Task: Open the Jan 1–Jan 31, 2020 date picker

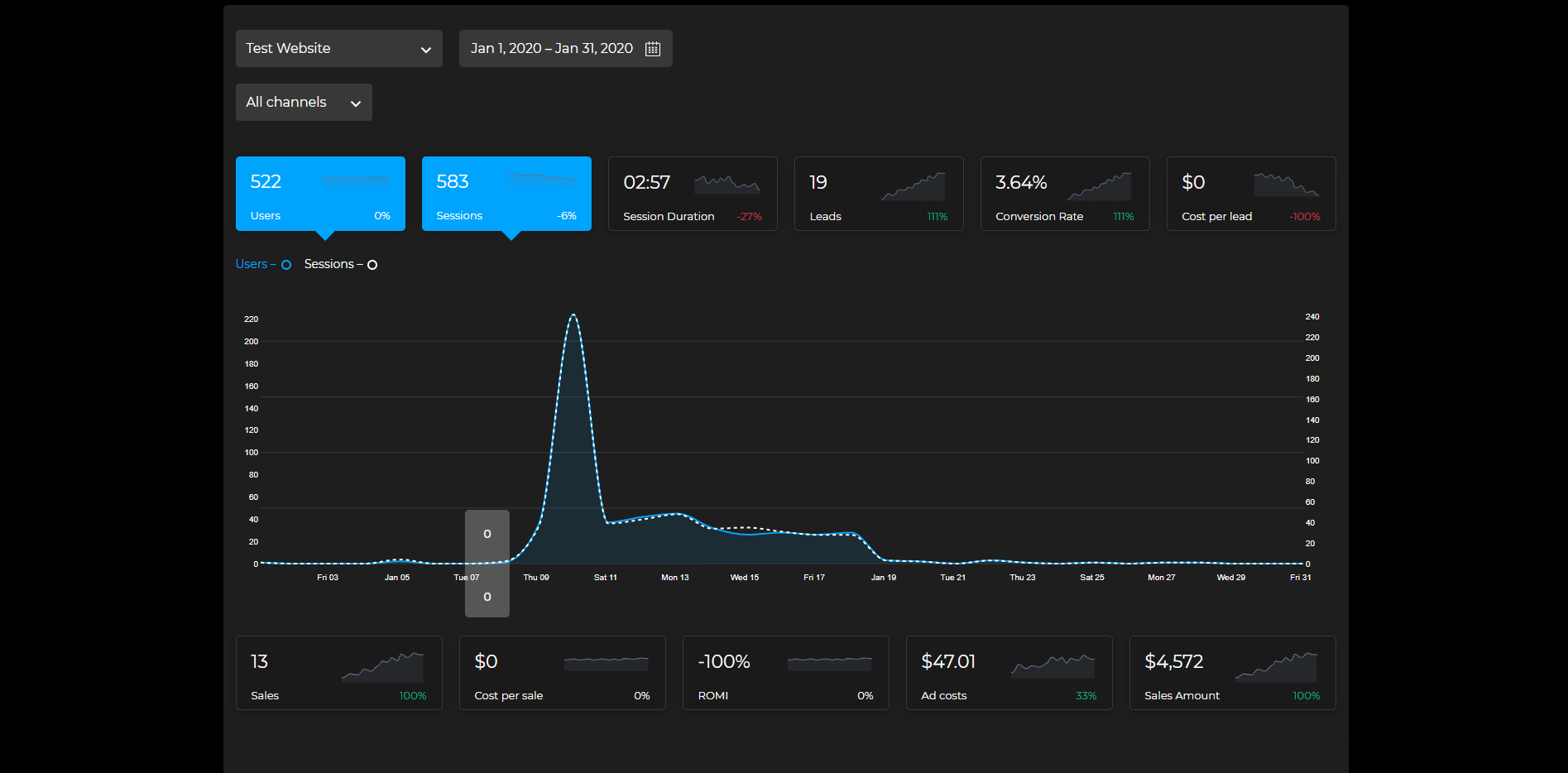Action: [552, 49]
